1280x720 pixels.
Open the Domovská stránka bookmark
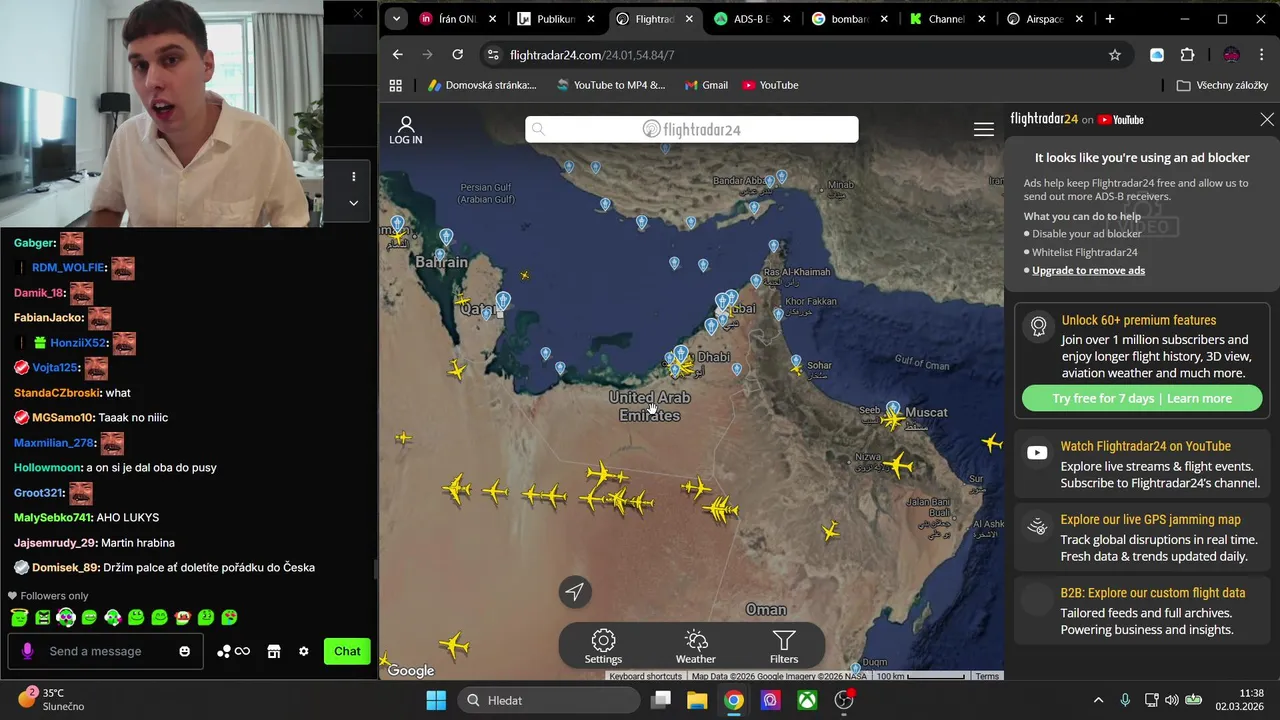pyautogui.click(x=482, y=86)
